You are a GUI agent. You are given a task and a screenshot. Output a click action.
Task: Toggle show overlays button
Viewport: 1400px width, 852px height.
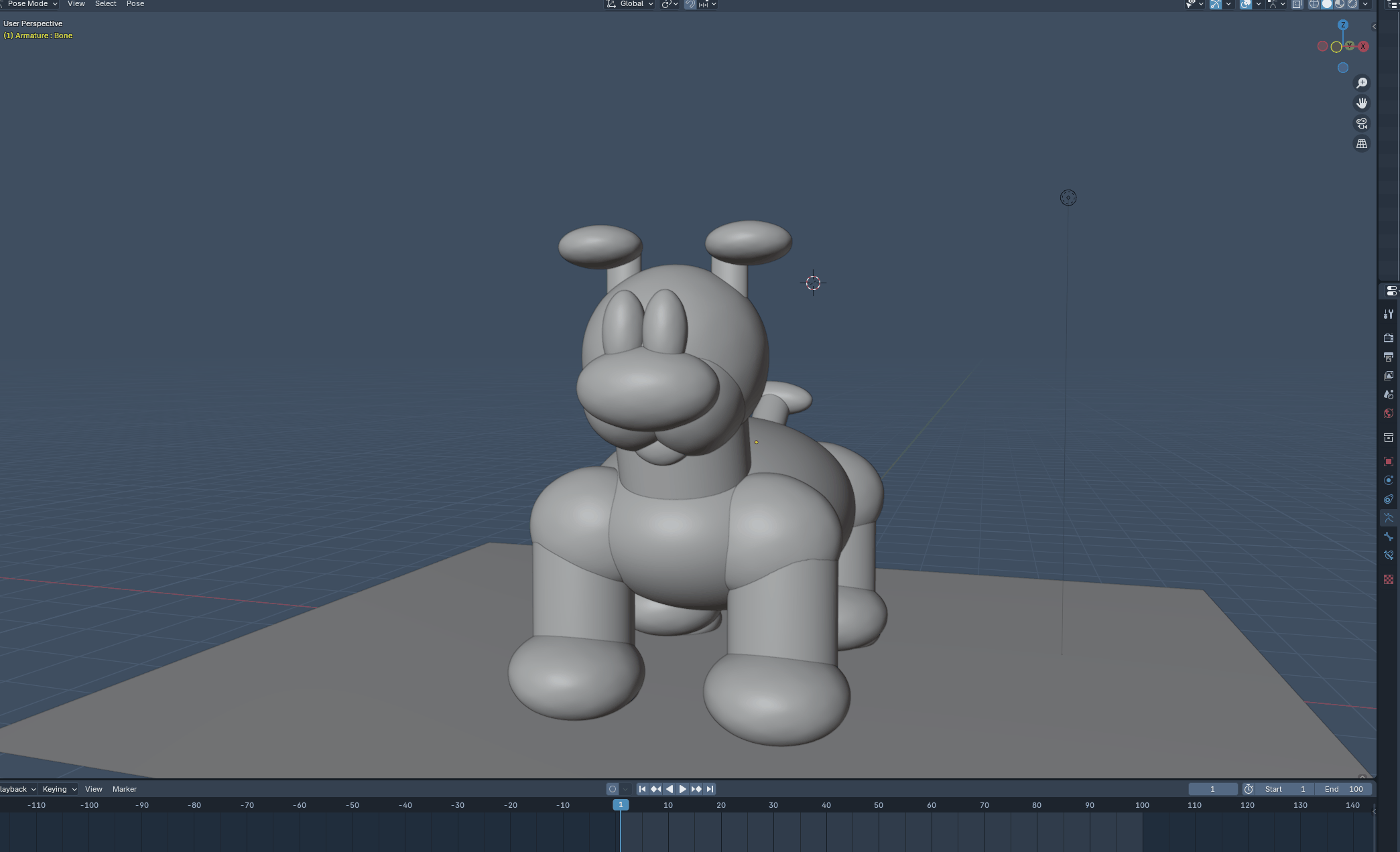pos(1246,4)
